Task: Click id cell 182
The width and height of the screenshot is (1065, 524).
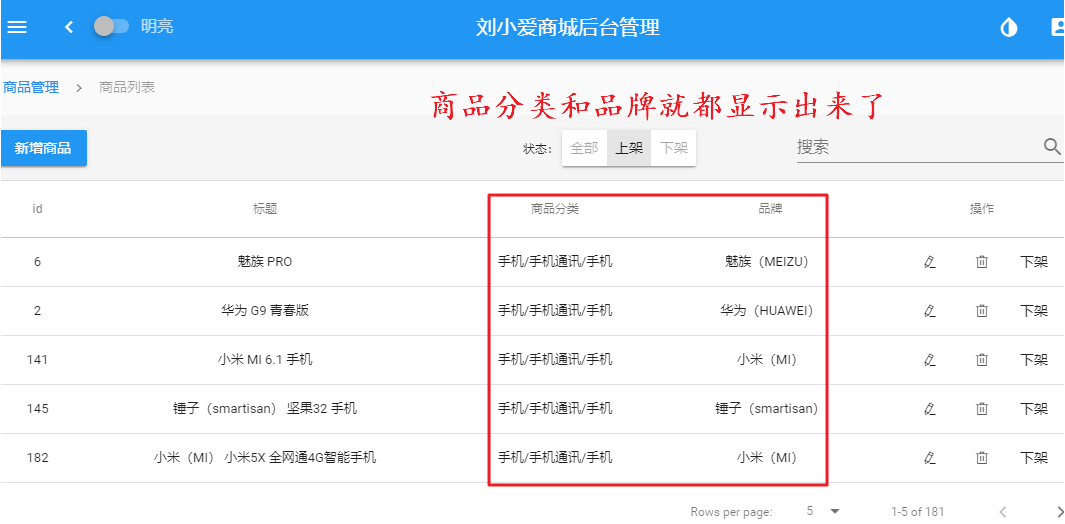Action: click(x=37, y=457)
